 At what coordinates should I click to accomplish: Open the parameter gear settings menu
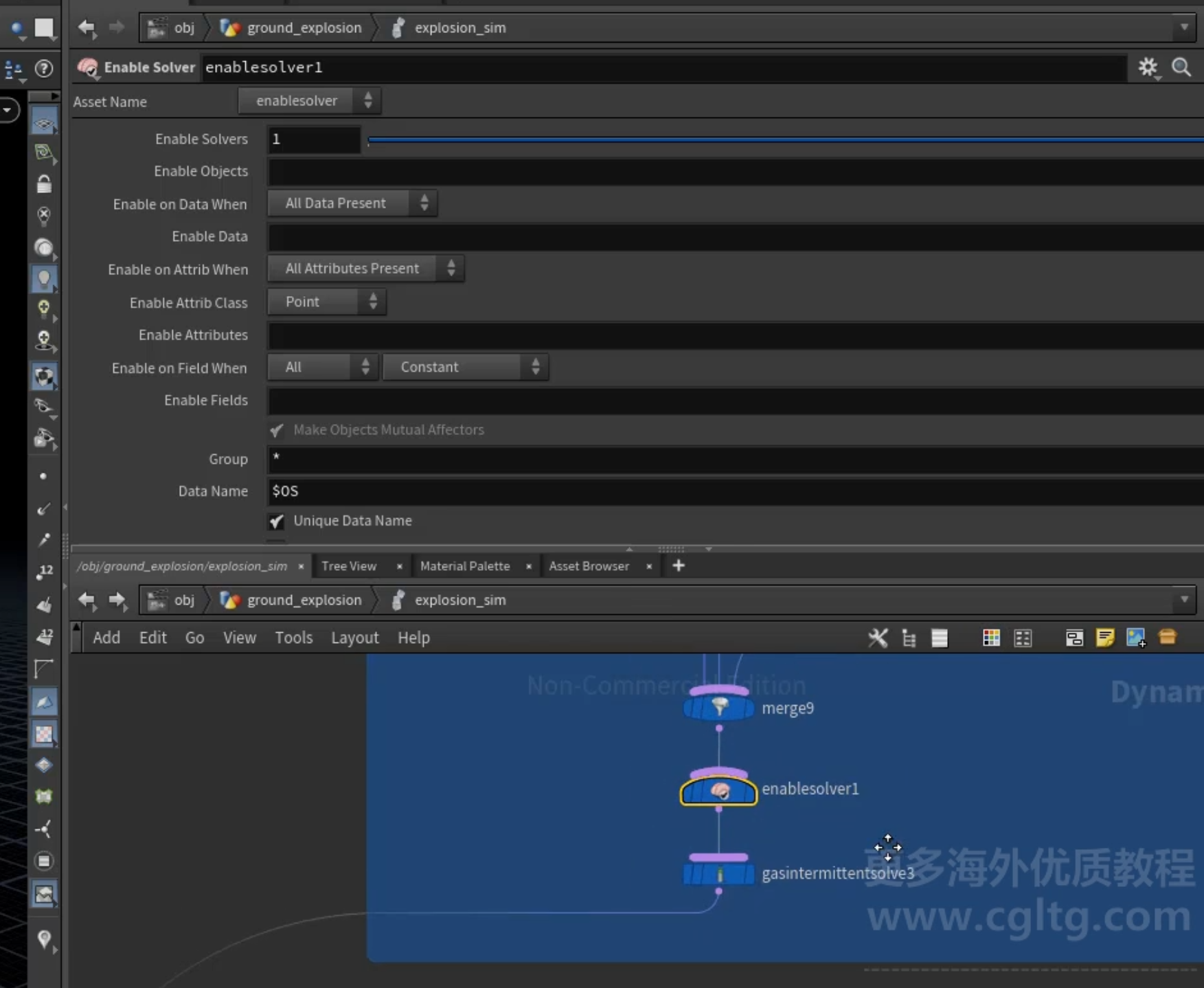pyautogui.click(x=1148, y=67)
